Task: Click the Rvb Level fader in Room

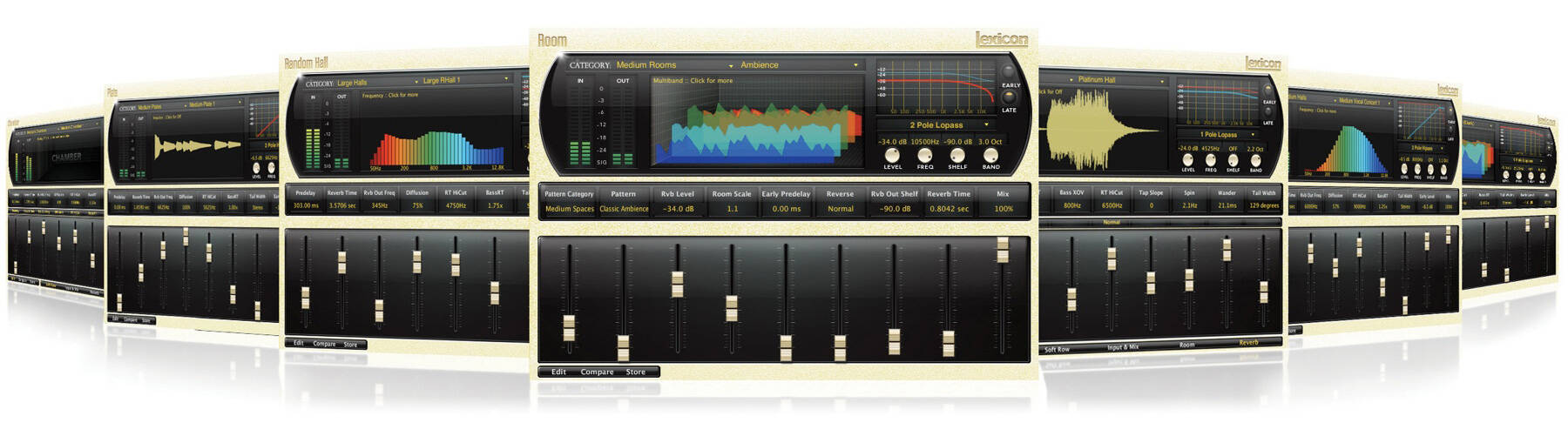Action: tap(677, 285)
